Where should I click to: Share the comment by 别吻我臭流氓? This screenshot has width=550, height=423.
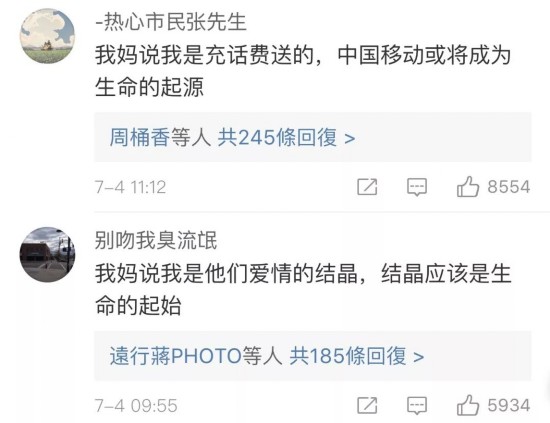367,405
